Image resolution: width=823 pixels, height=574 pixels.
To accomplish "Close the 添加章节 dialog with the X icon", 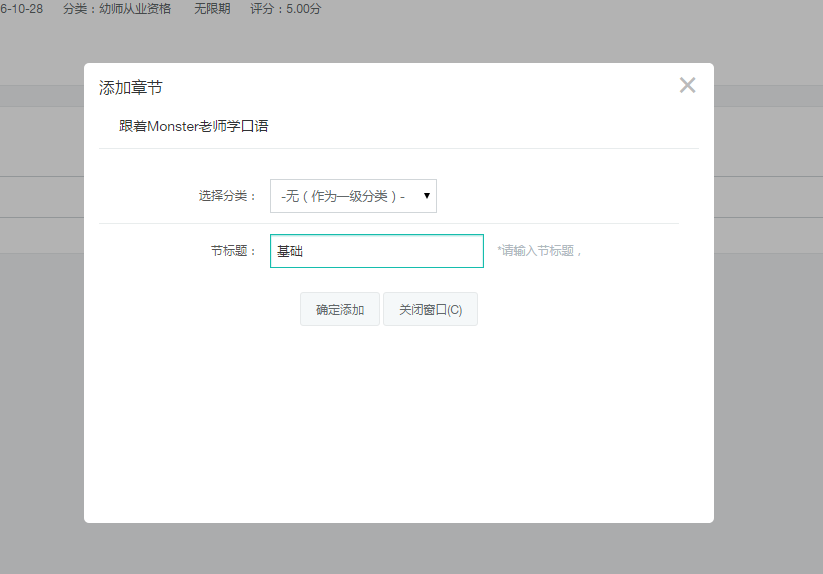I will click(x=687, y=85).
